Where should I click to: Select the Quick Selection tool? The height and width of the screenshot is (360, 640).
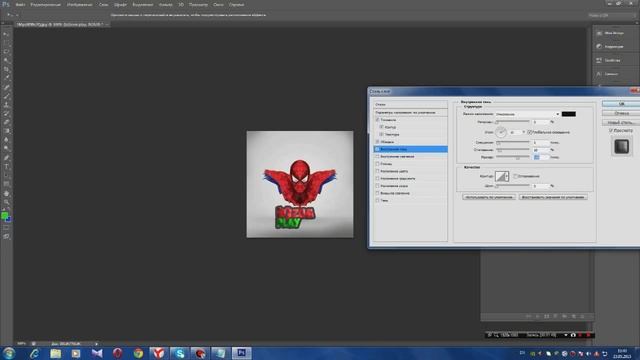[x=6, y=60]
